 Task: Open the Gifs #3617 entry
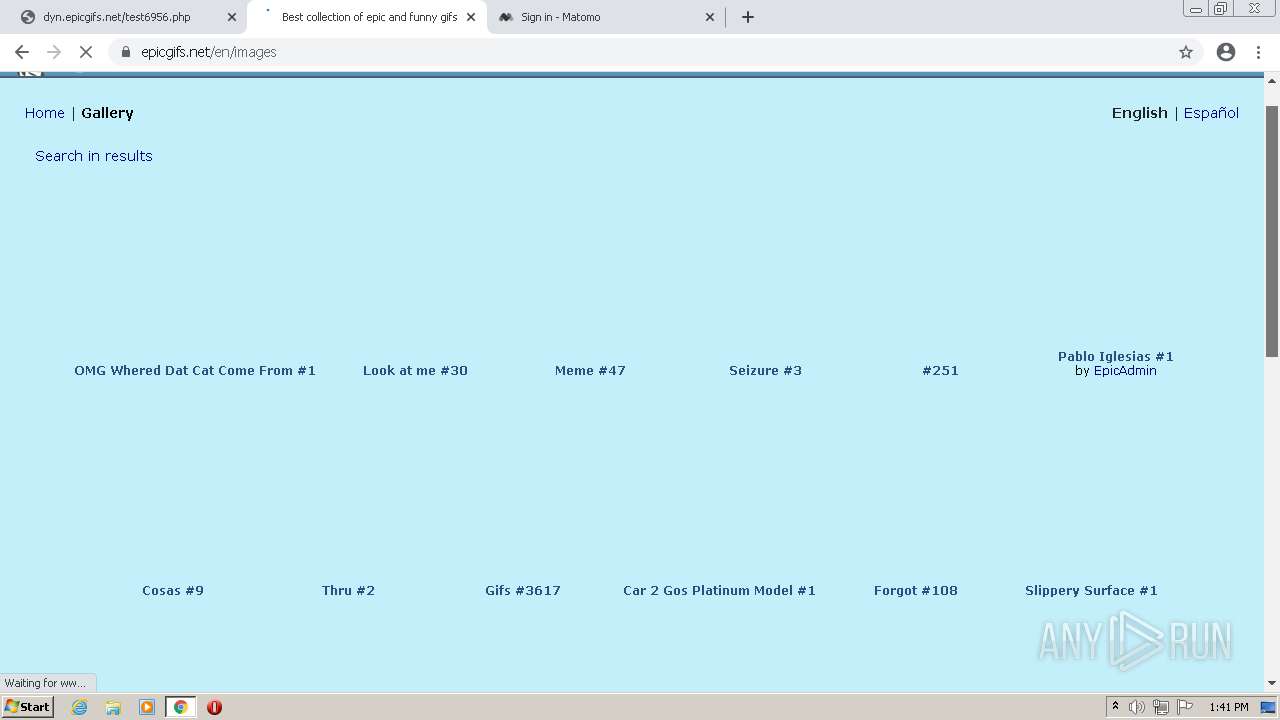tap(523, 590)
